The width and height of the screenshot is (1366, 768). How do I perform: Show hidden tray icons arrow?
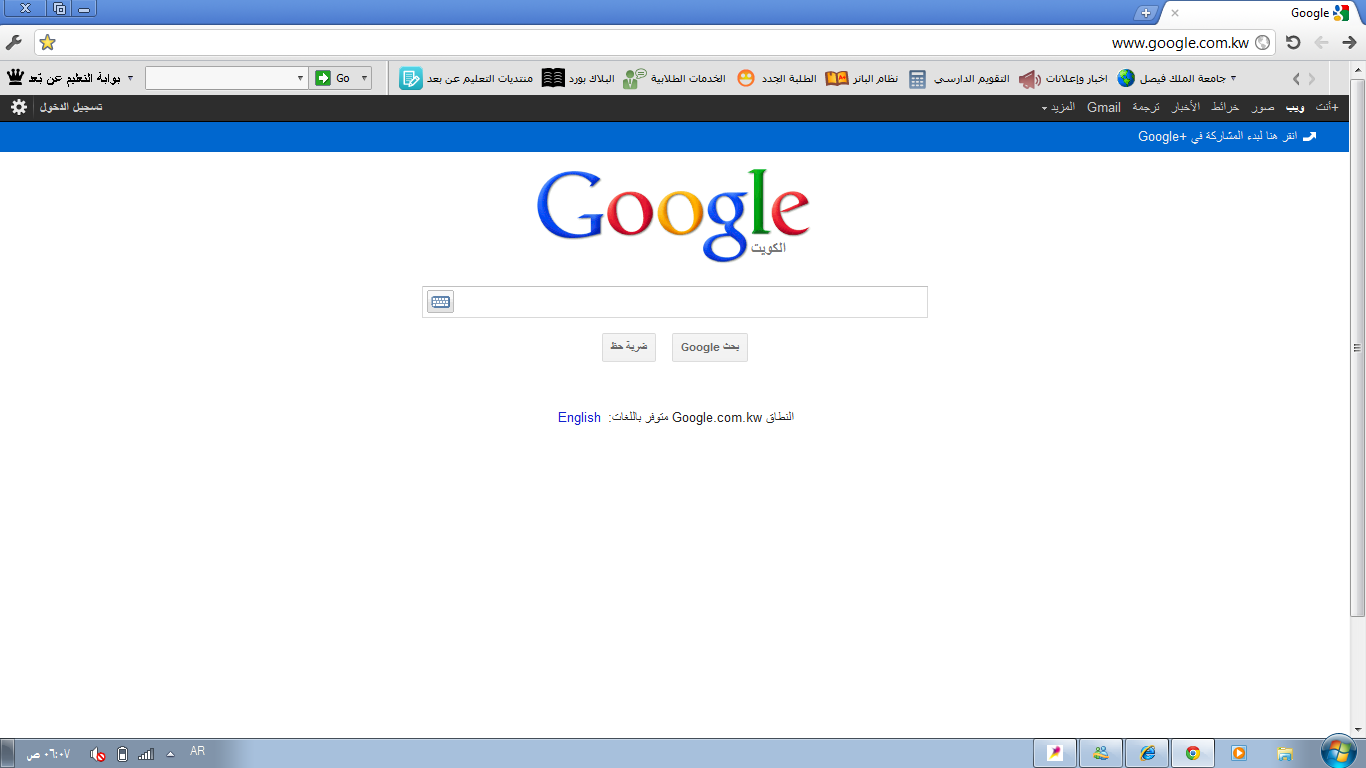[170, 754]
